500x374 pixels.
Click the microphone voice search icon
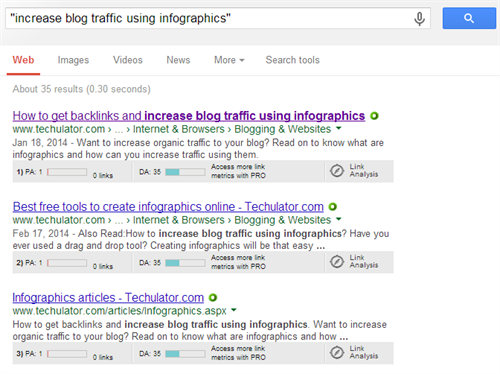pyautogui.click(x=419, y=19)
